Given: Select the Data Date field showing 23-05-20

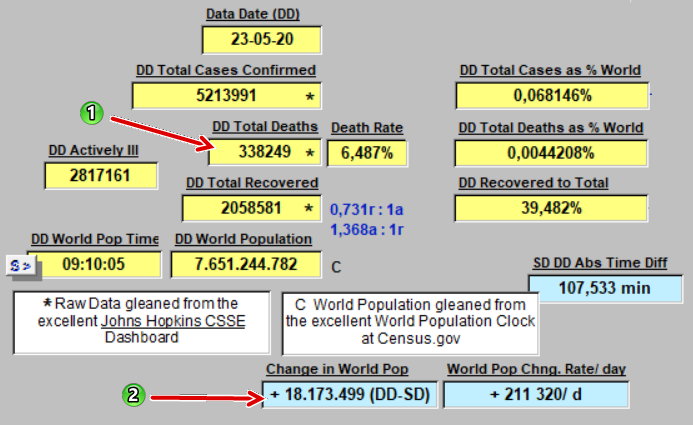Looking at the screenshot, I should [x=262, y=40].
